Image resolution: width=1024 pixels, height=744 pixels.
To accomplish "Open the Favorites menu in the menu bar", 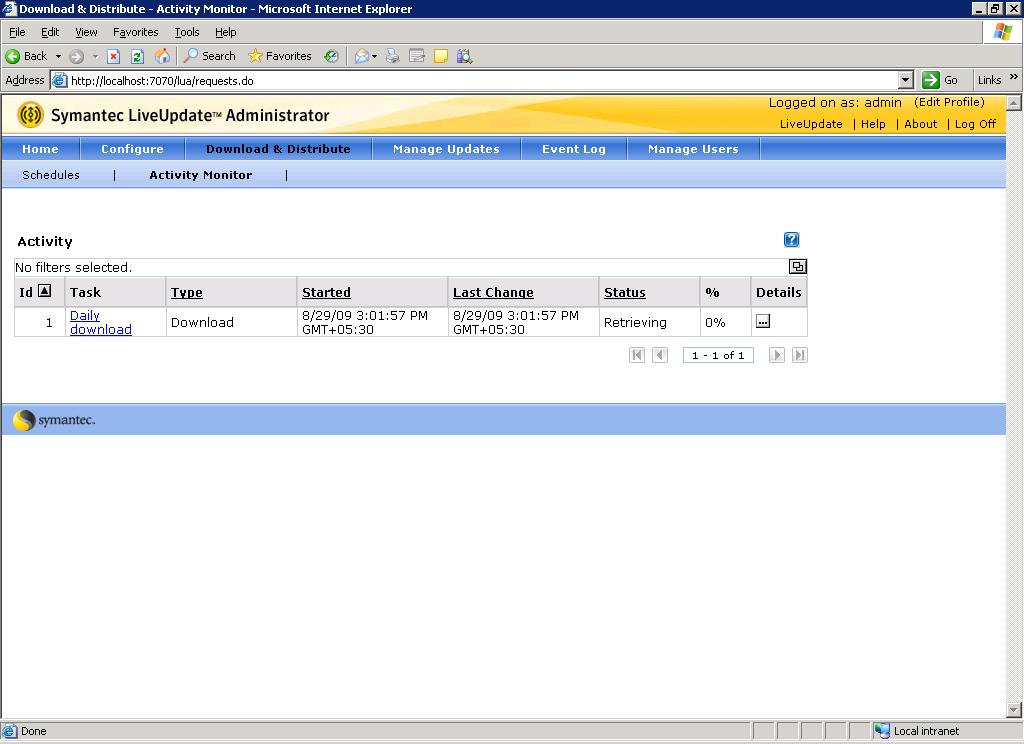I will click(135, 32).
